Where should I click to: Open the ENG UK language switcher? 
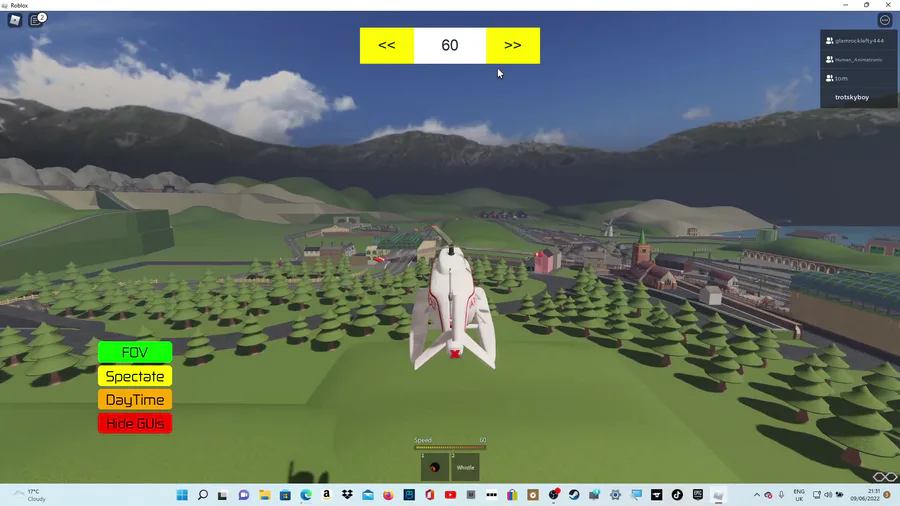click(x=799, y=495)
